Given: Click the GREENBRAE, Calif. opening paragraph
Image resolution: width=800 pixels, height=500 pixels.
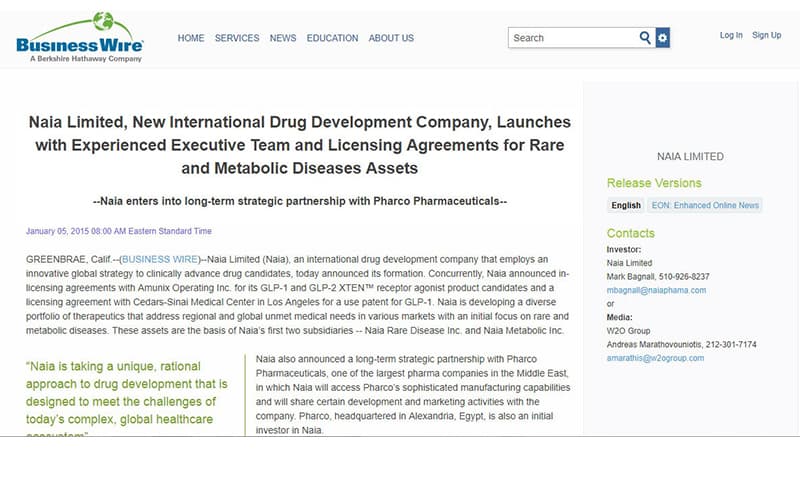Looking at the screenshot, I should click(297, 295).
